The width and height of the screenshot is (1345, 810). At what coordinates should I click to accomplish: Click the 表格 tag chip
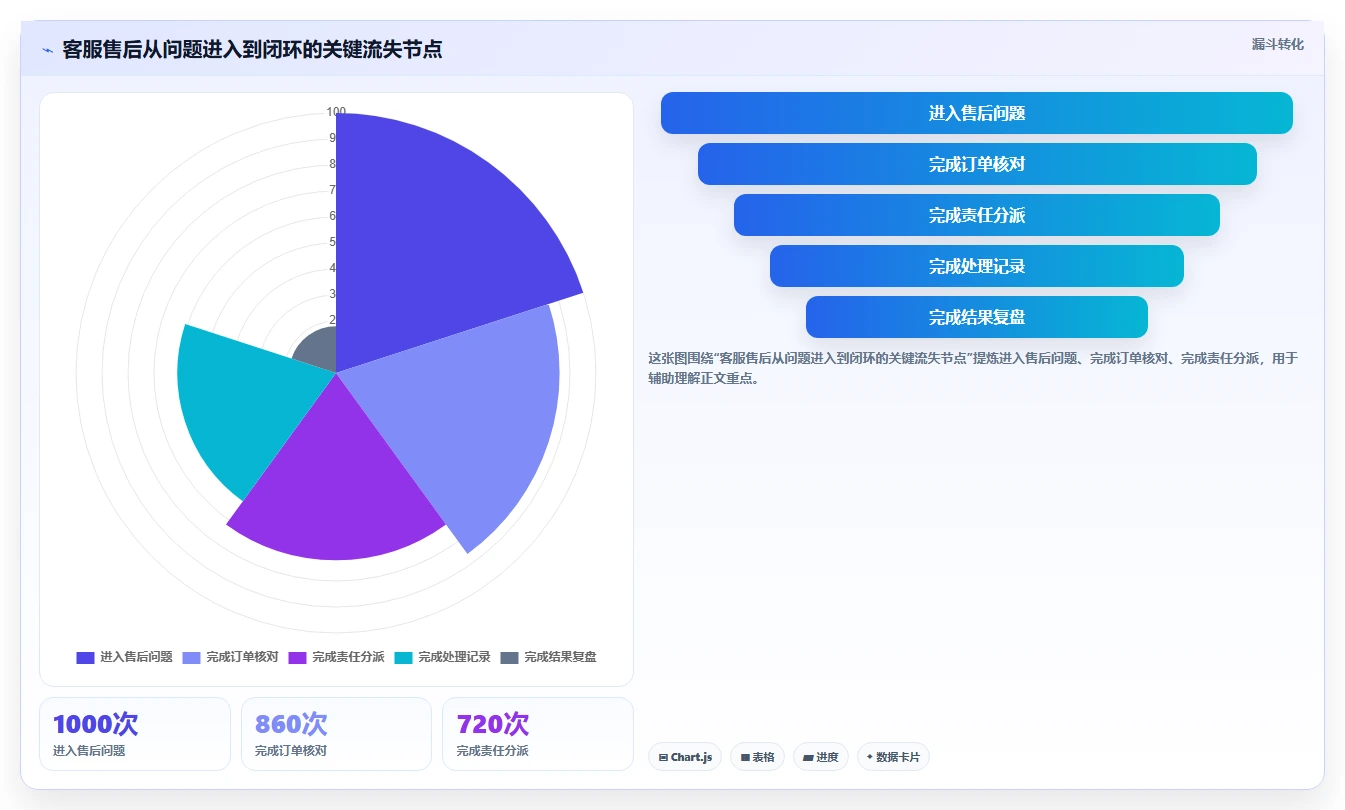pyautogui.click(x=757, y=757)
